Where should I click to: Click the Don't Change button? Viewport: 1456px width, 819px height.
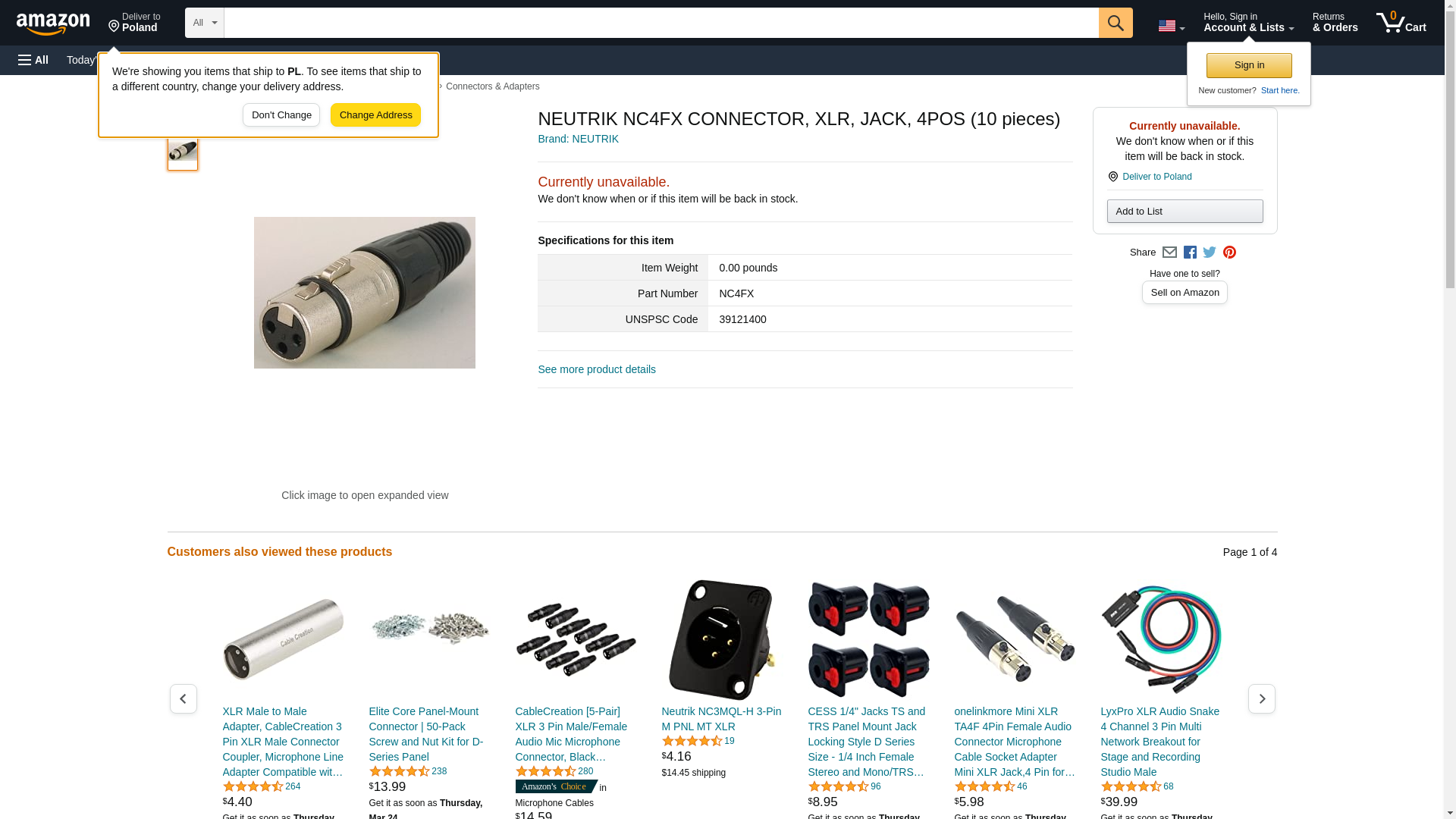click(281, 115)
